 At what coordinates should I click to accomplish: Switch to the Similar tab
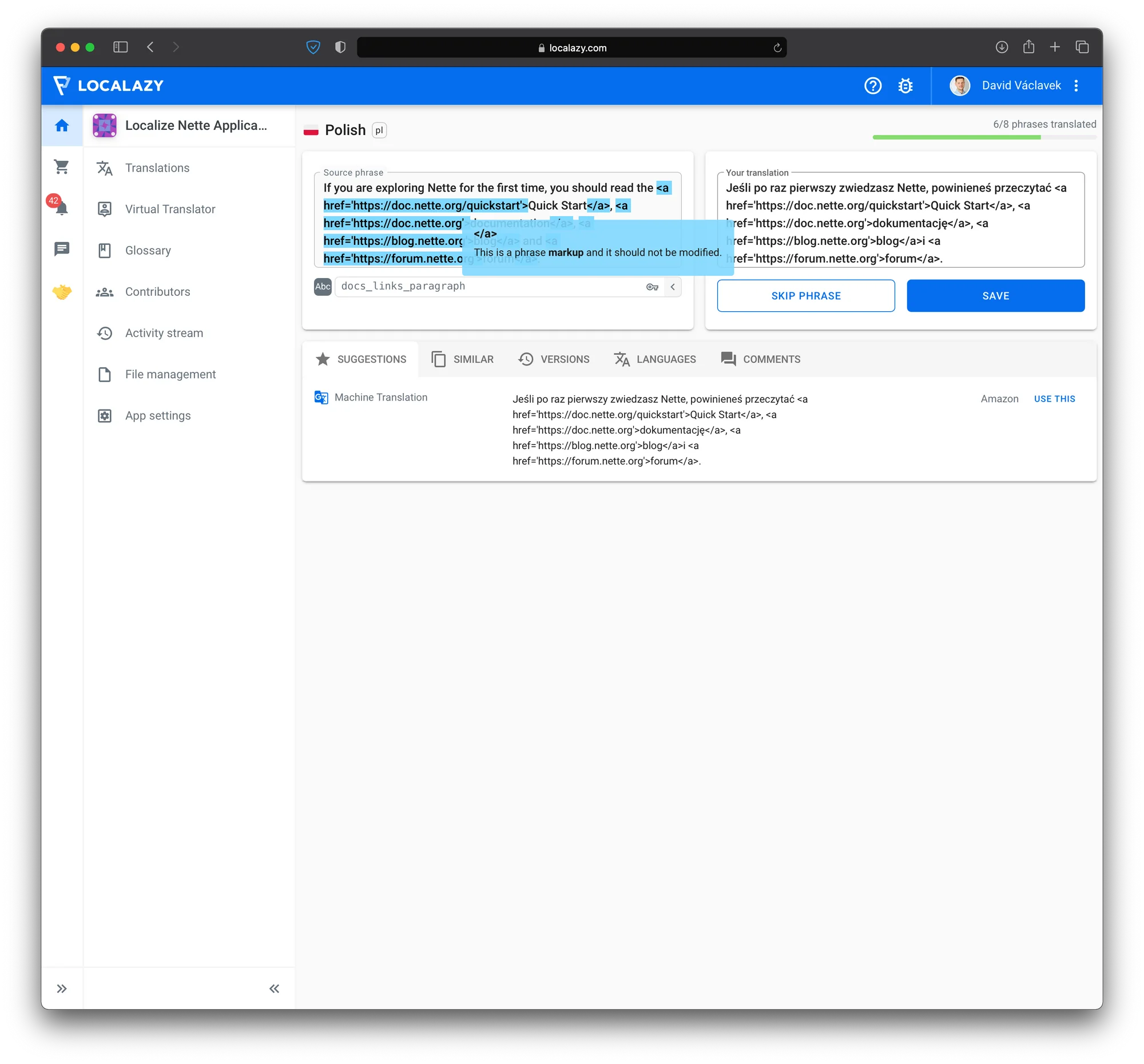(463, 359)
